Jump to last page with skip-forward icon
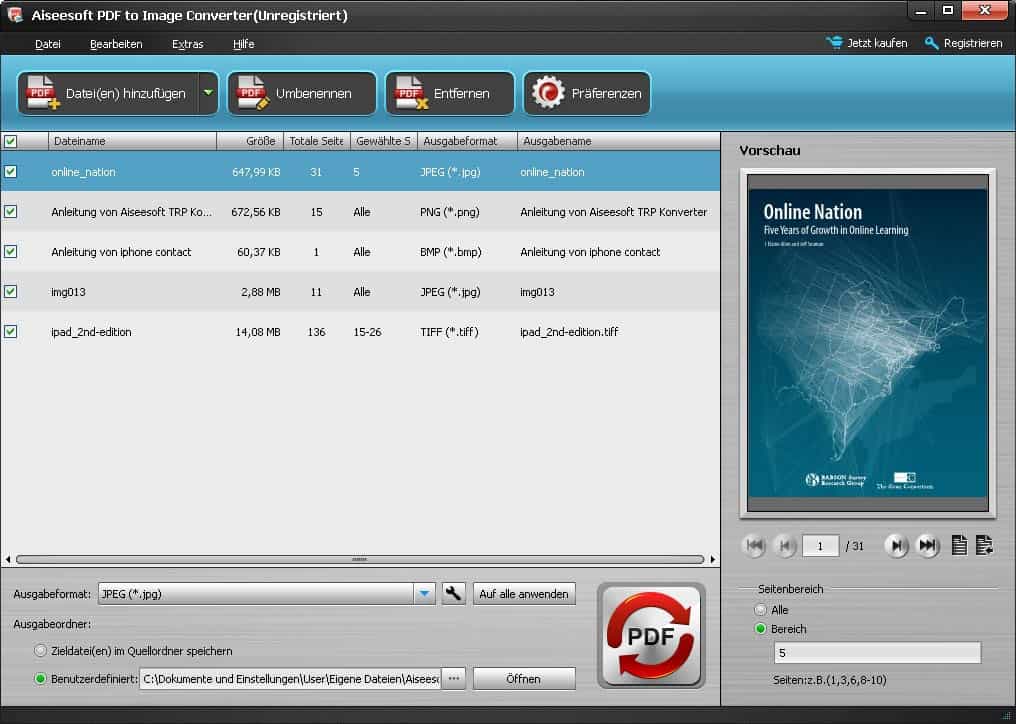Viewport: 1016px width, 724px height. pos(928,546)
